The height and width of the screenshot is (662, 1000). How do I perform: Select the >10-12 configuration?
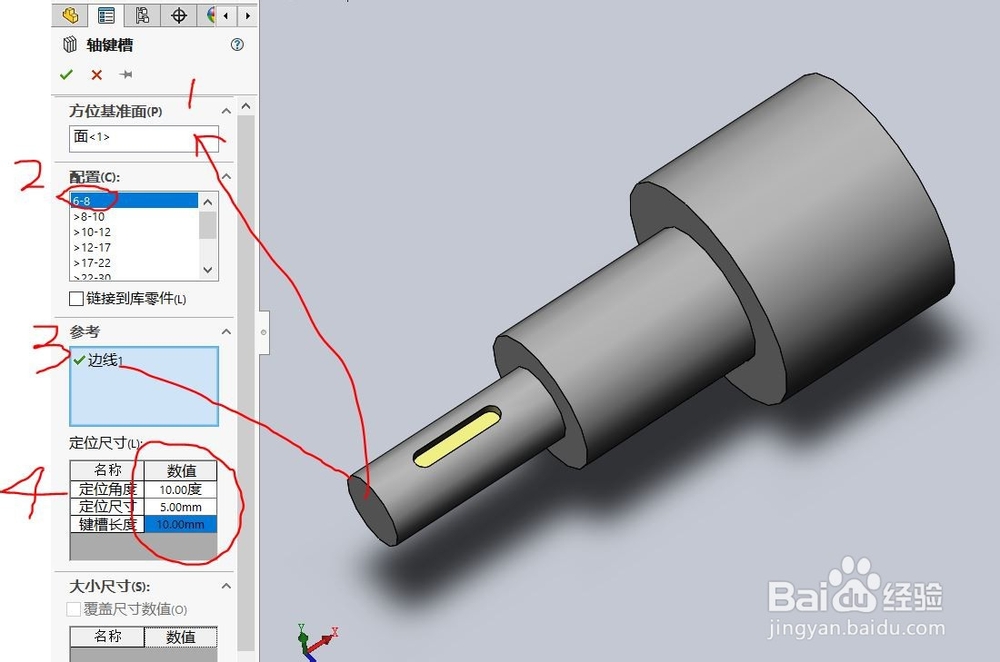point(134,232)
